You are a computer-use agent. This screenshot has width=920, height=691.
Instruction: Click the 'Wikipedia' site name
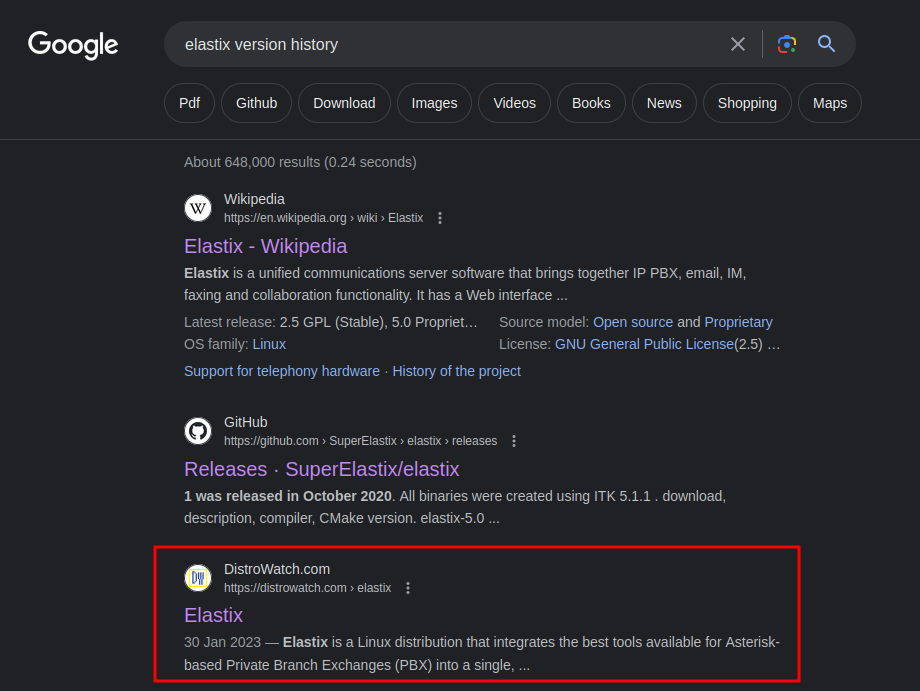(x=254, y=199)
